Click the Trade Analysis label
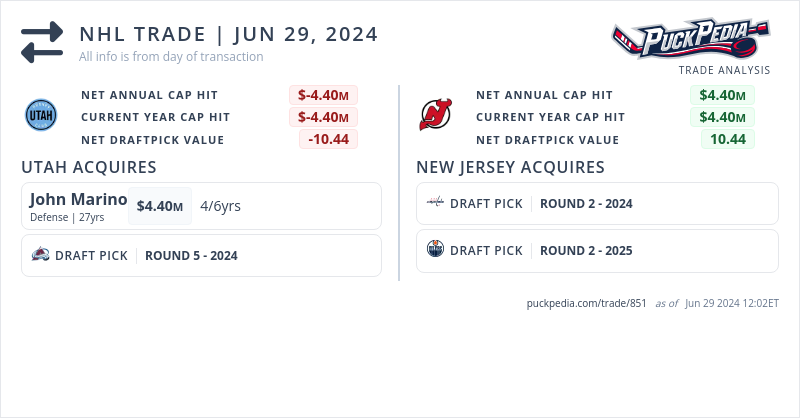This screenshot has height=418, width=800. [724, 70]
